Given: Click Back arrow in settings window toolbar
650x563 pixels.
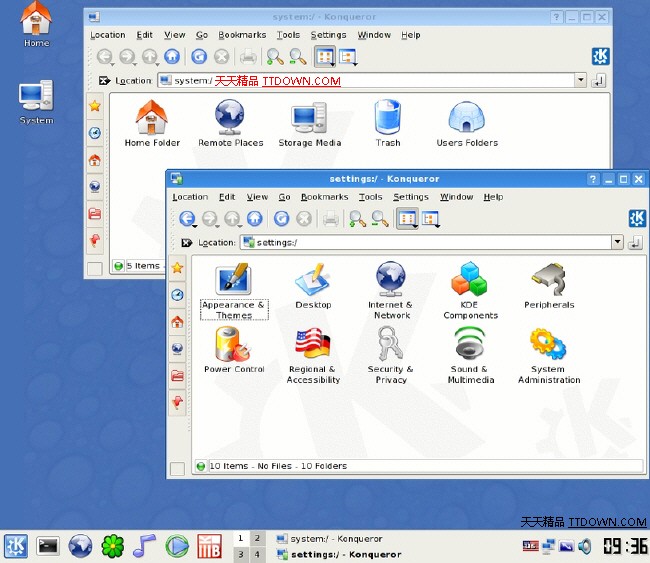Looking at the screenshot, I should (x=187, y=218).
